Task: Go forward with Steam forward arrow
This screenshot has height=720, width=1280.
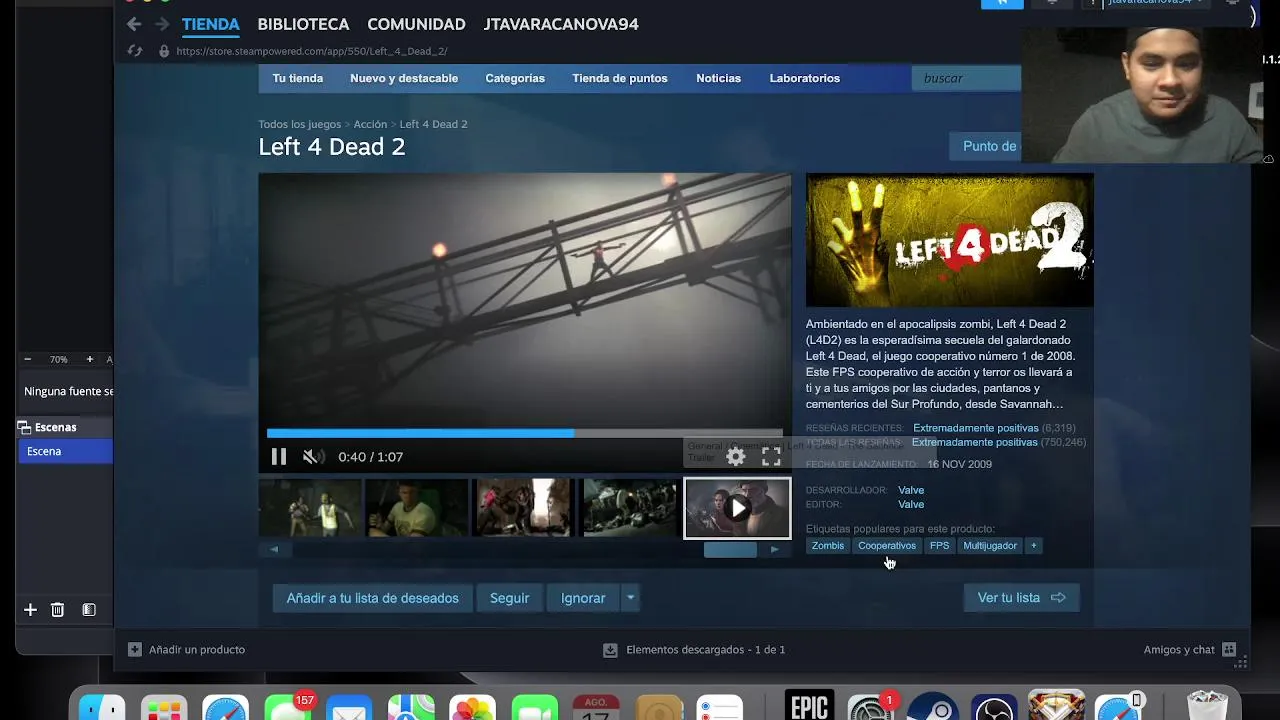Action: coord(162,24)
